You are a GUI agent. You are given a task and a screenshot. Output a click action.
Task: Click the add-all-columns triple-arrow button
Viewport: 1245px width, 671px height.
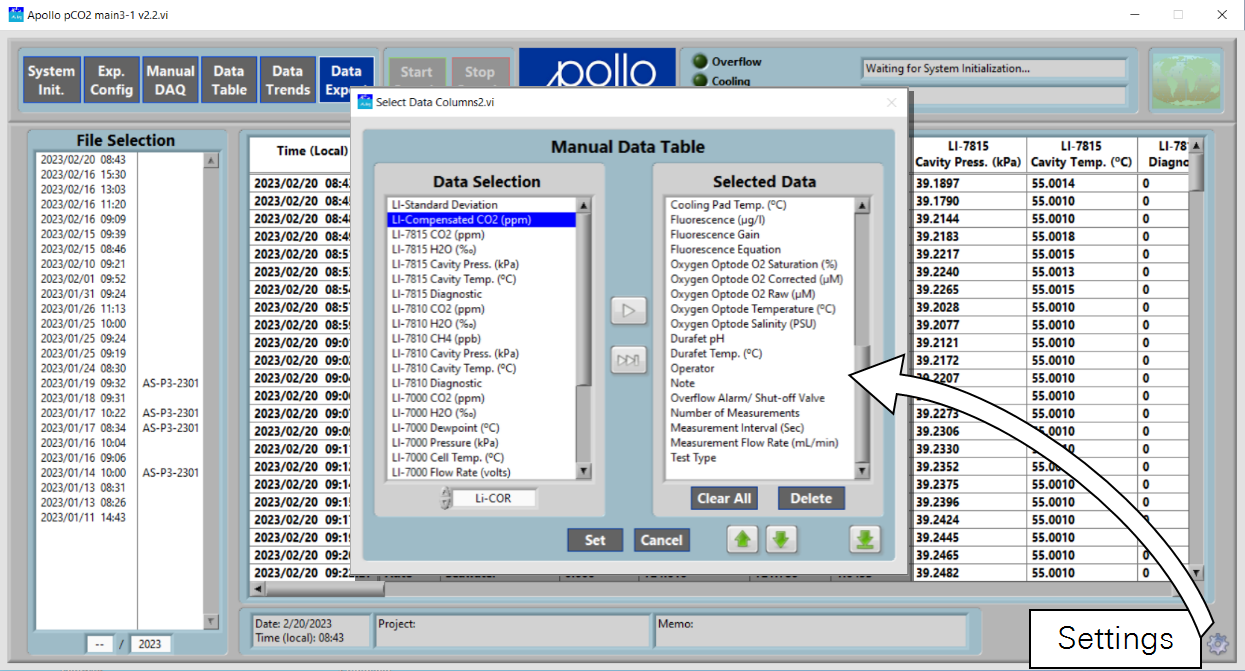[x=628, y=360]
